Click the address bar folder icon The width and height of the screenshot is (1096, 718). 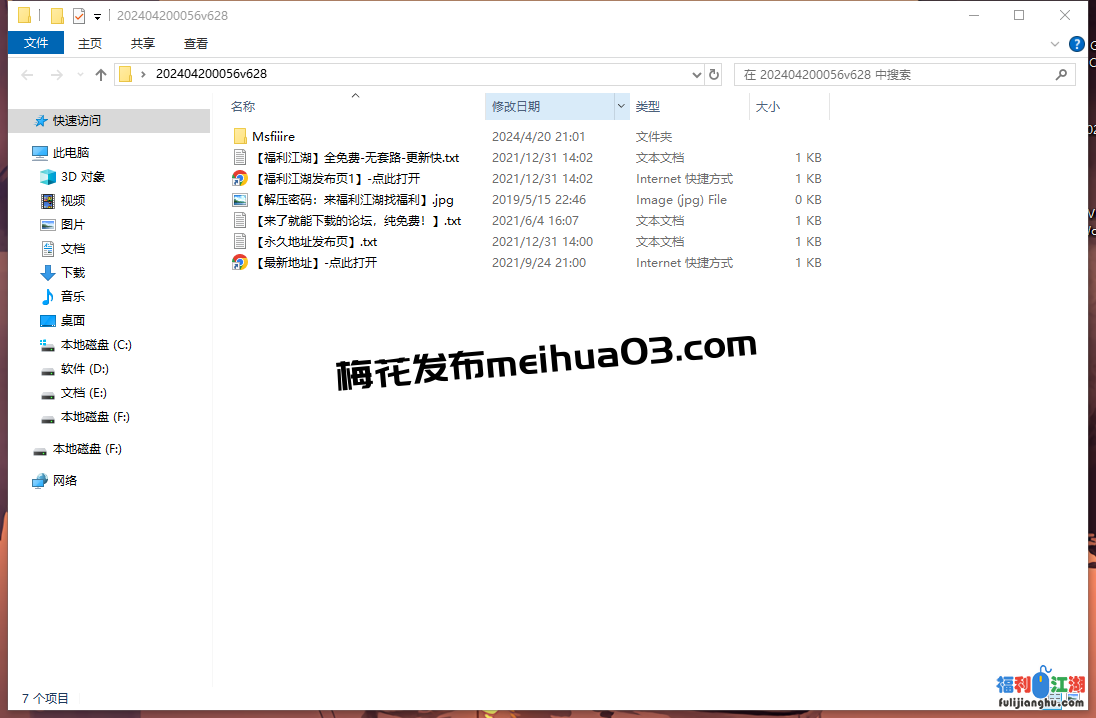click(126, 74)
